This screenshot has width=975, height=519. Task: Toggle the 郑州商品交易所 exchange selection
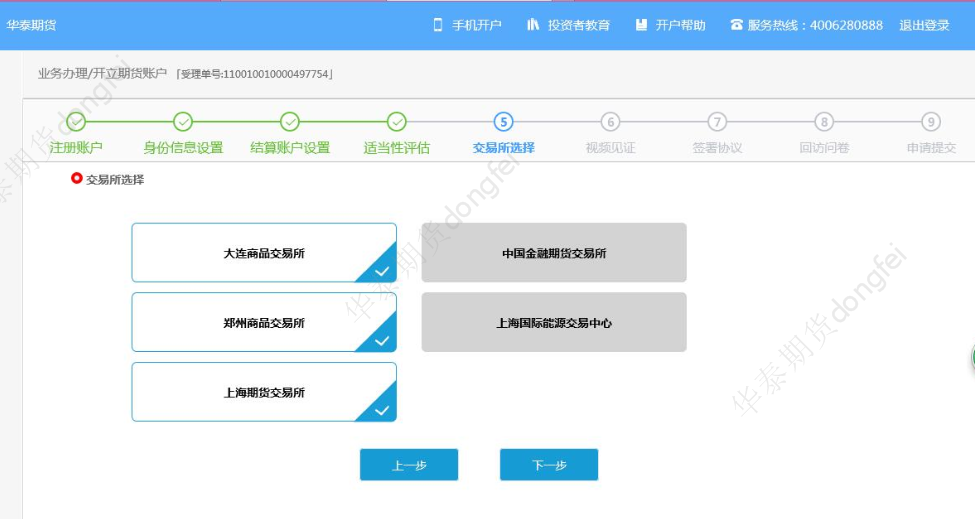click(264, 322)
